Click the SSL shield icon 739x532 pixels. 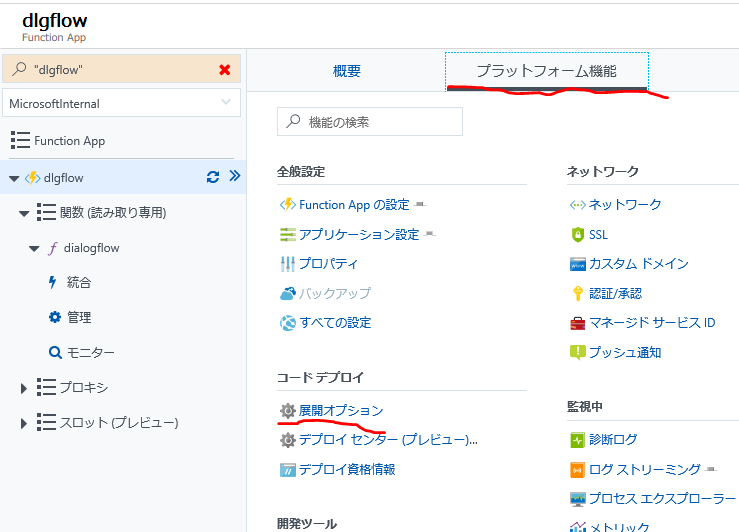tap(577, 234)
